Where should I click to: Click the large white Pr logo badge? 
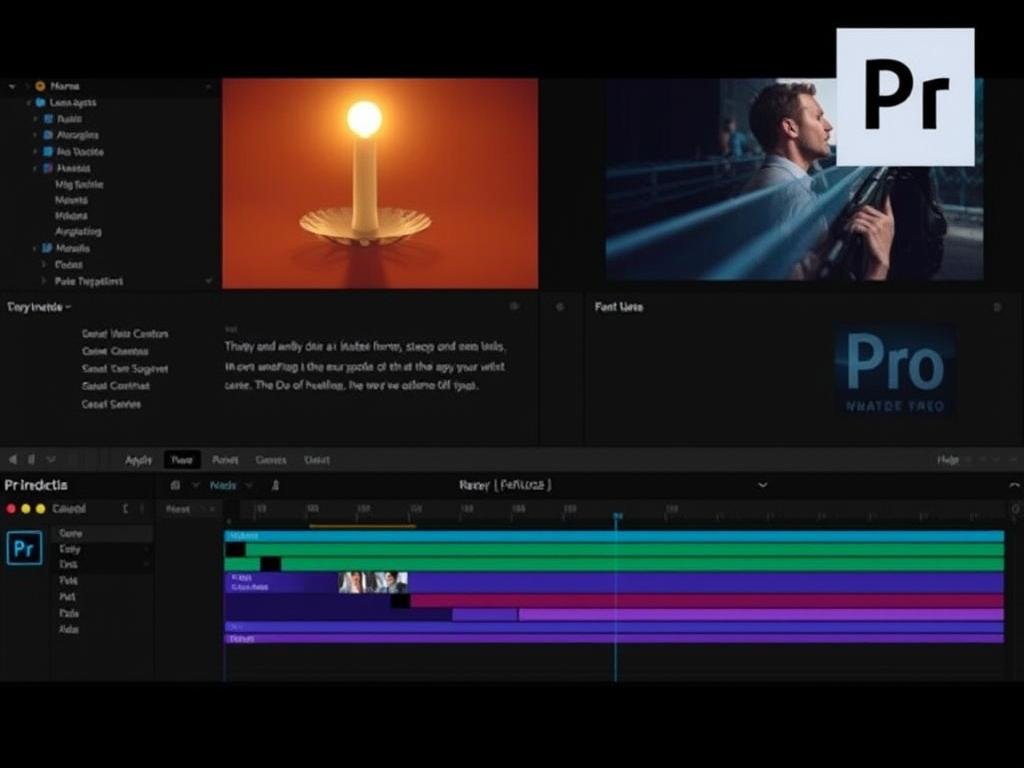[905, 97]
